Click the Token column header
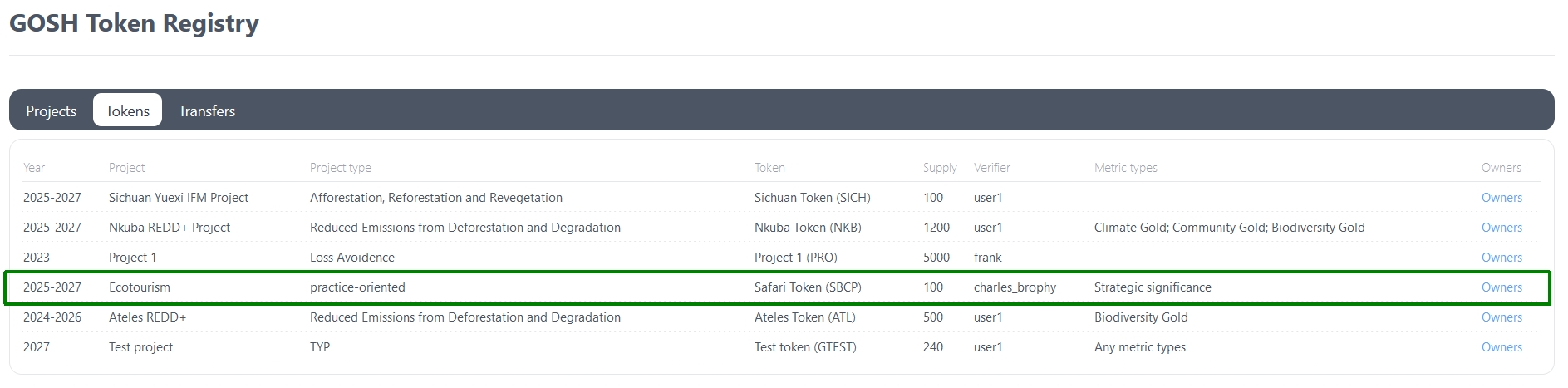Viewport: 1568px width, 388px height. click(769, 168)
